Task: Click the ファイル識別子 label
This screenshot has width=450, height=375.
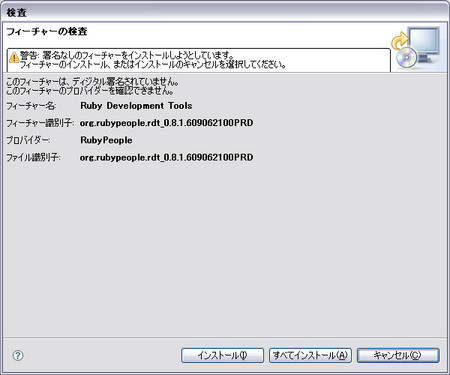Action: (x=33, y=157)
